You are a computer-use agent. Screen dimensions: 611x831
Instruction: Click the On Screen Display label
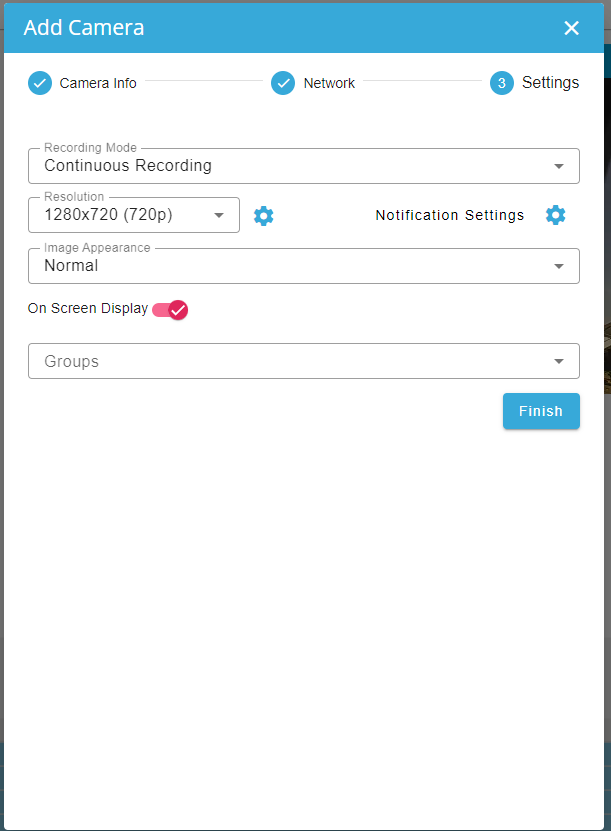88,309
